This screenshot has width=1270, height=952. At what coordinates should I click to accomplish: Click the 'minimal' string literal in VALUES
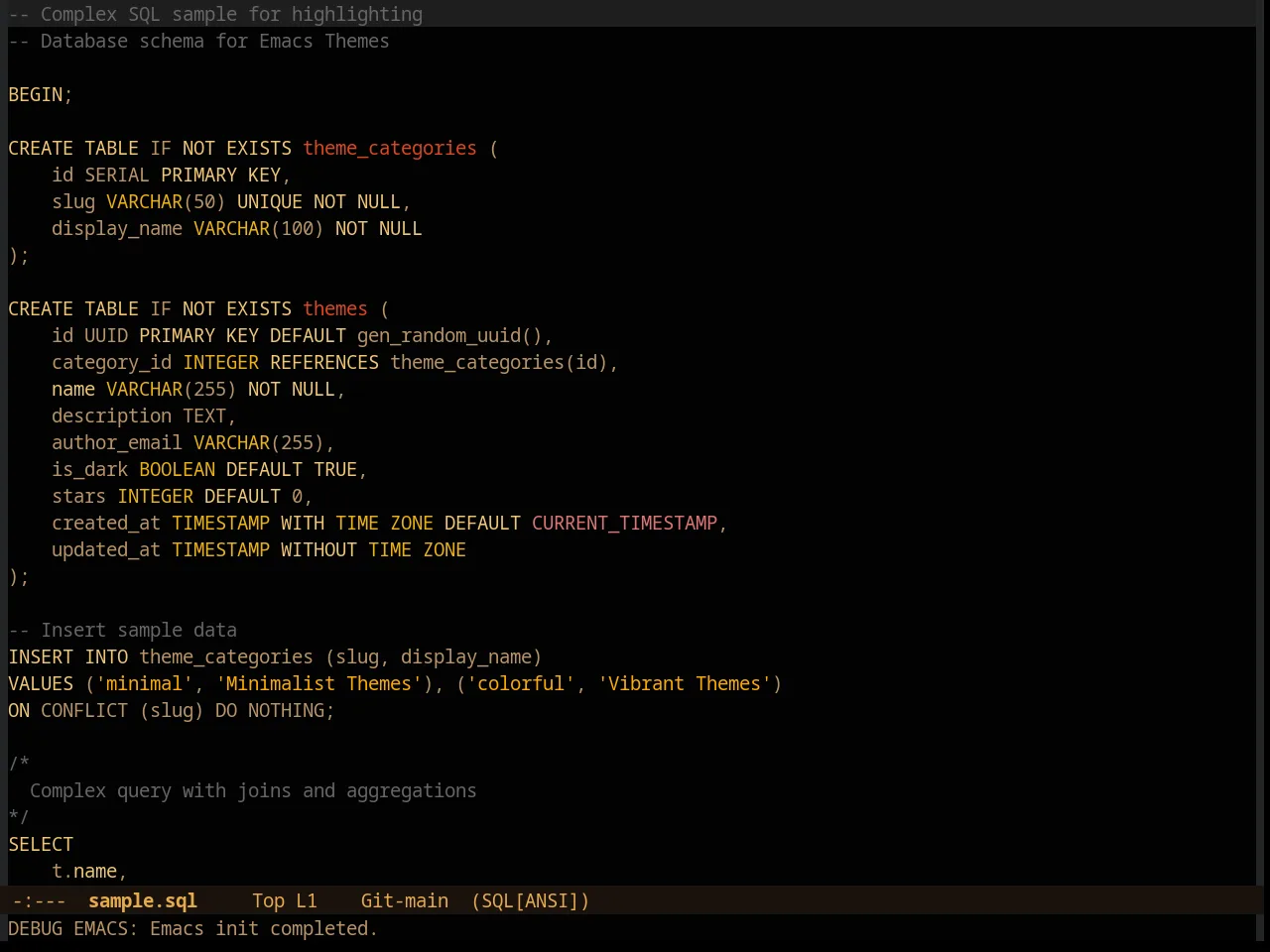point(145,683)
